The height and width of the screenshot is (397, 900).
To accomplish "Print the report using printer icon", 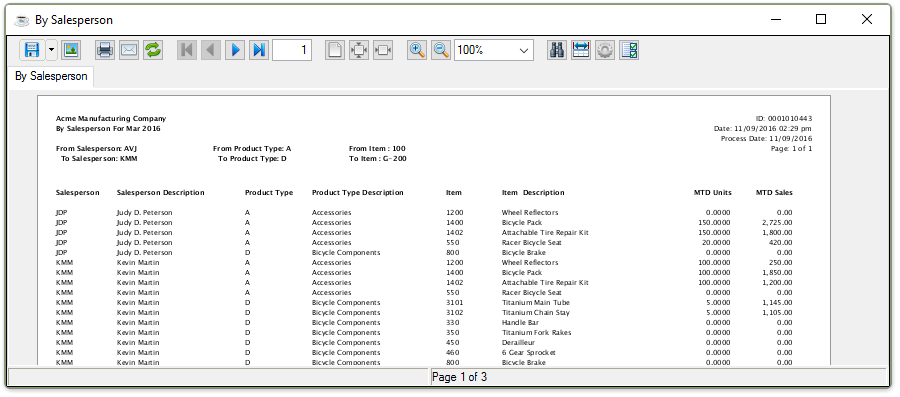I will (x=104, y=50).
